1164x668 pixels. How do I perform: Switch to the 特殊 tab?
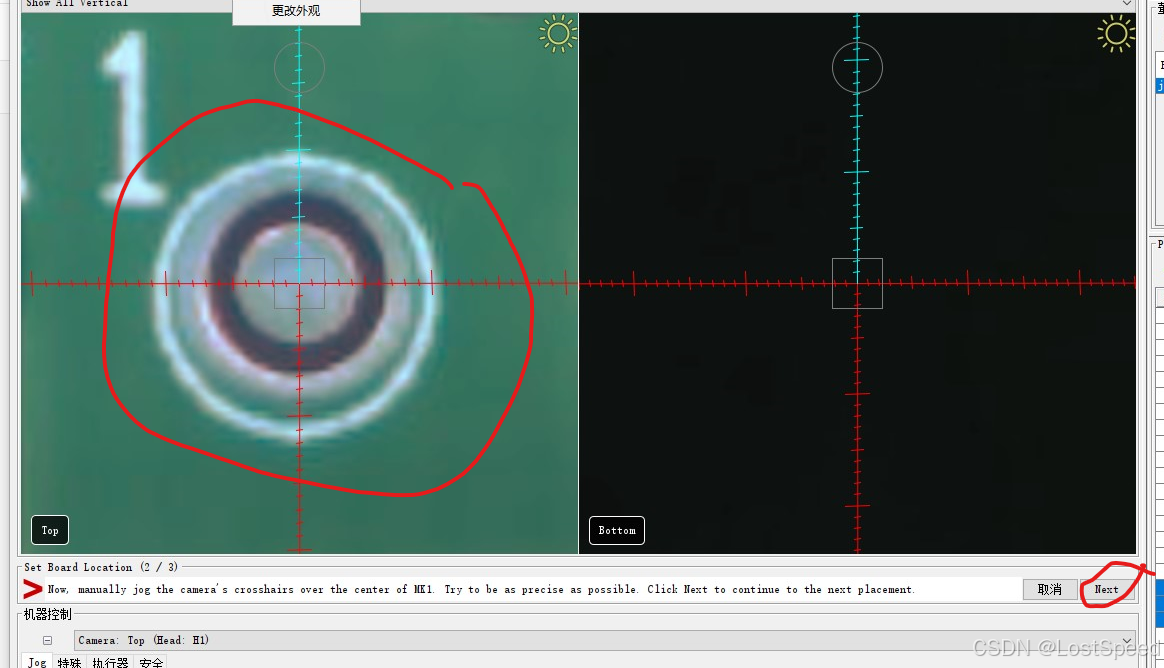[69, 662]
